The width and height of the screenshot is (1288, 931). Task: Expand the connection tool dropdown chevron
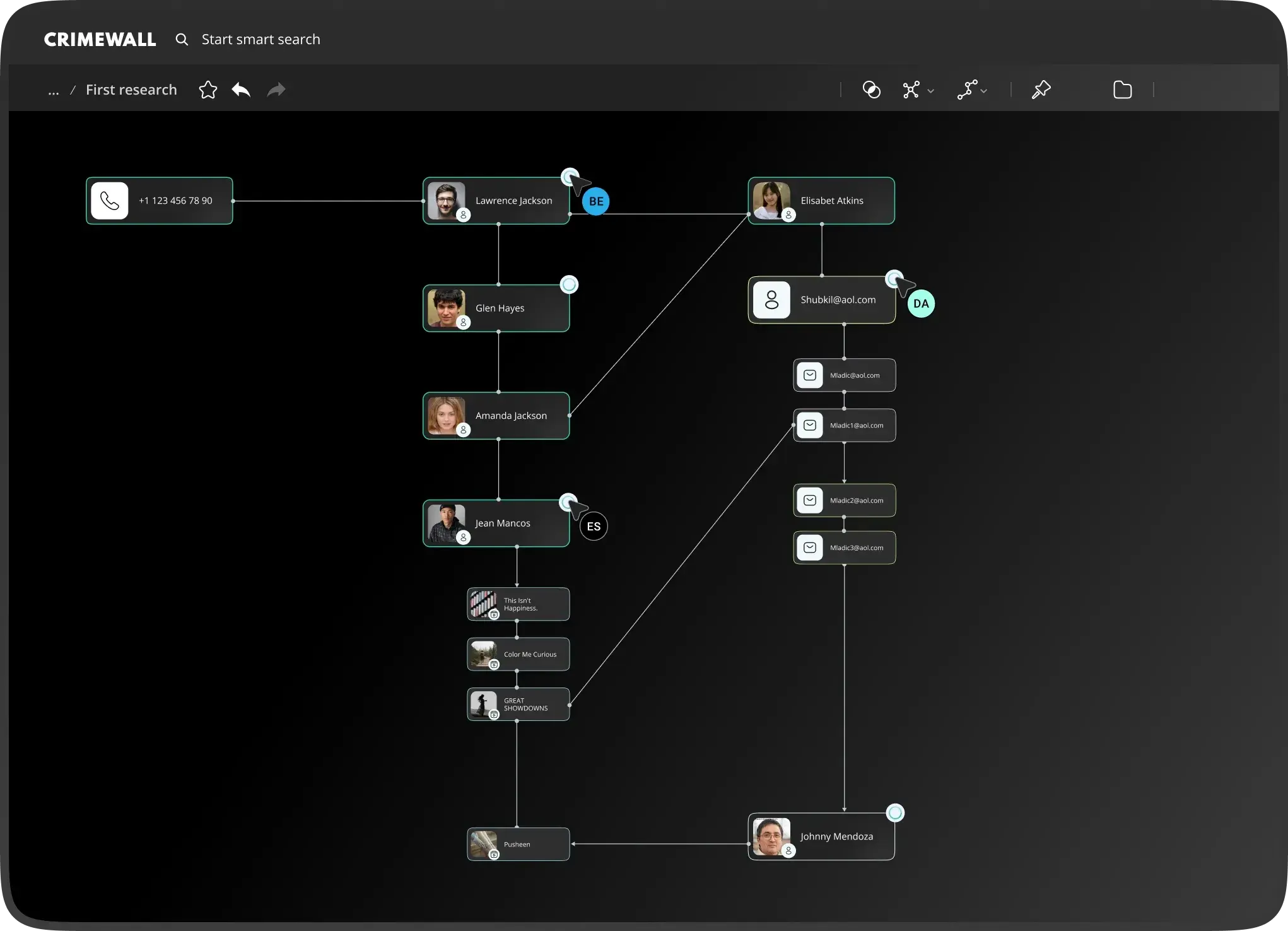932,90
